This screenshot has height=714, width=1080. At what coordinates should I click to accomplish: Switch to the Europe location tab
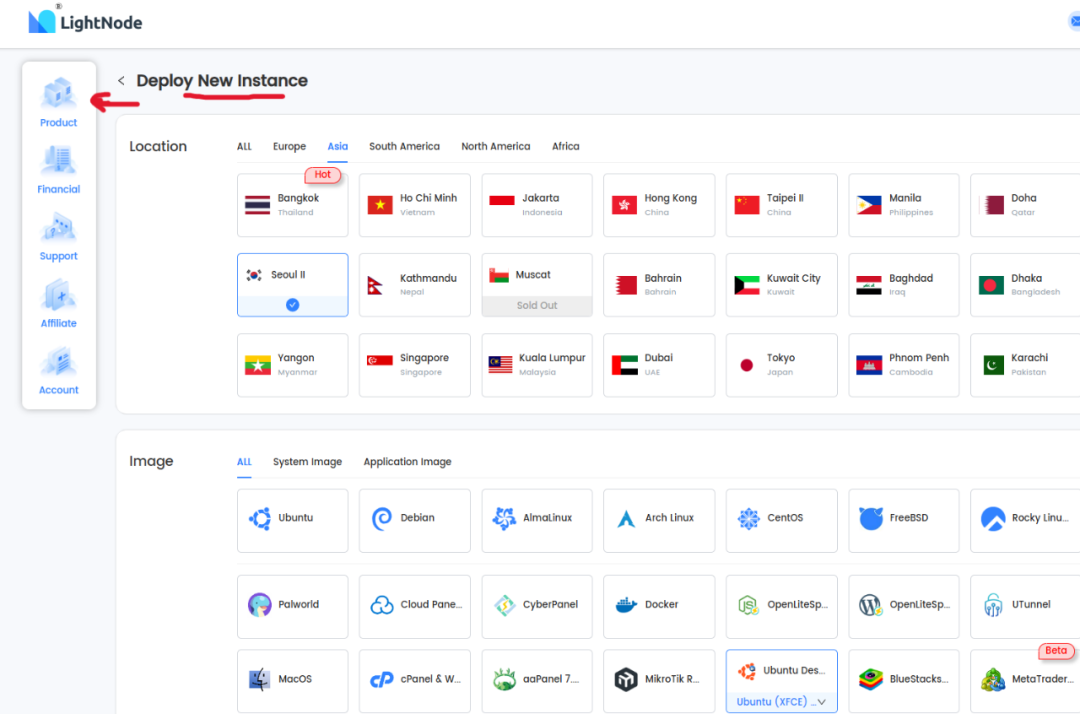tap(289, 146)
